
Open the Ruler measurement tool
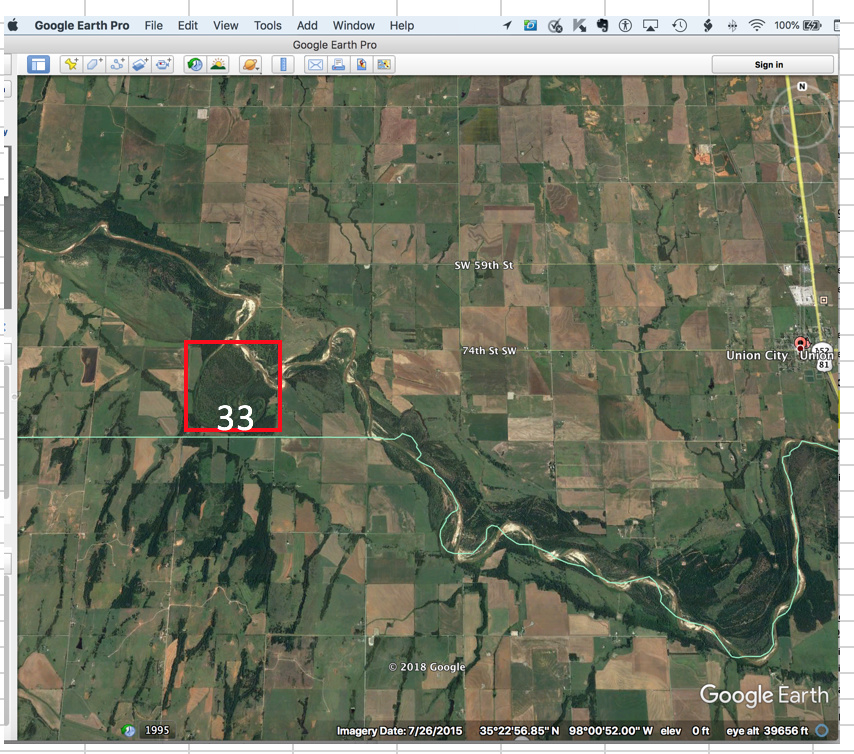point(282,64)
